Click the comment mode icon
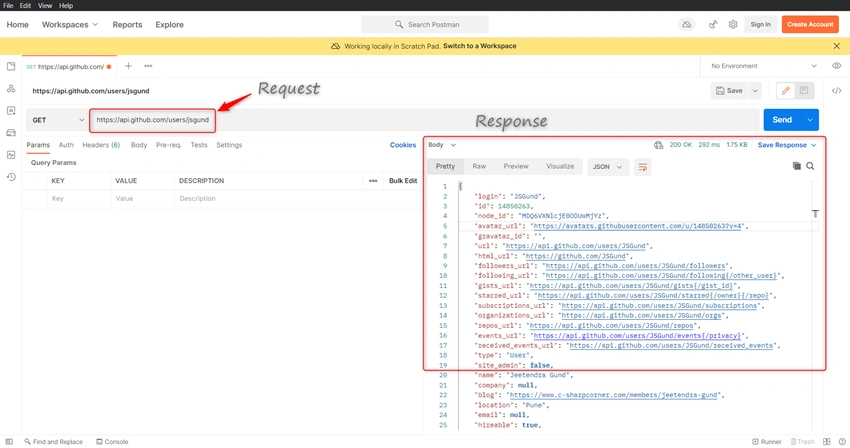Viewport: 850px width, 448px height. (804, 91)
